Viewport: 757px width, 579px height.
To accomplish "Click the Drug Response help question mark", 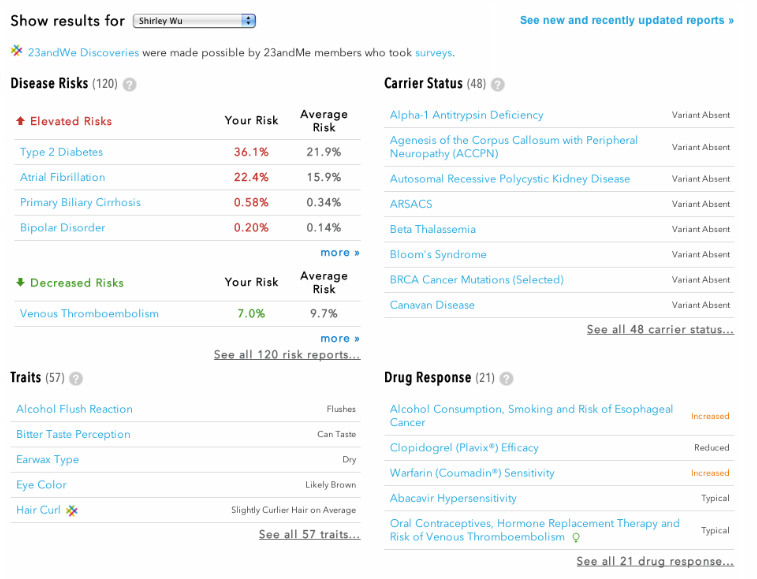I will point(506,378).
